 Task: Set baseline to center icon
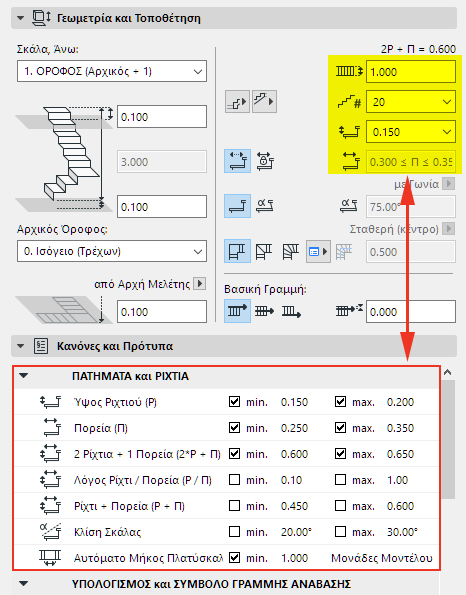(264, 311)
